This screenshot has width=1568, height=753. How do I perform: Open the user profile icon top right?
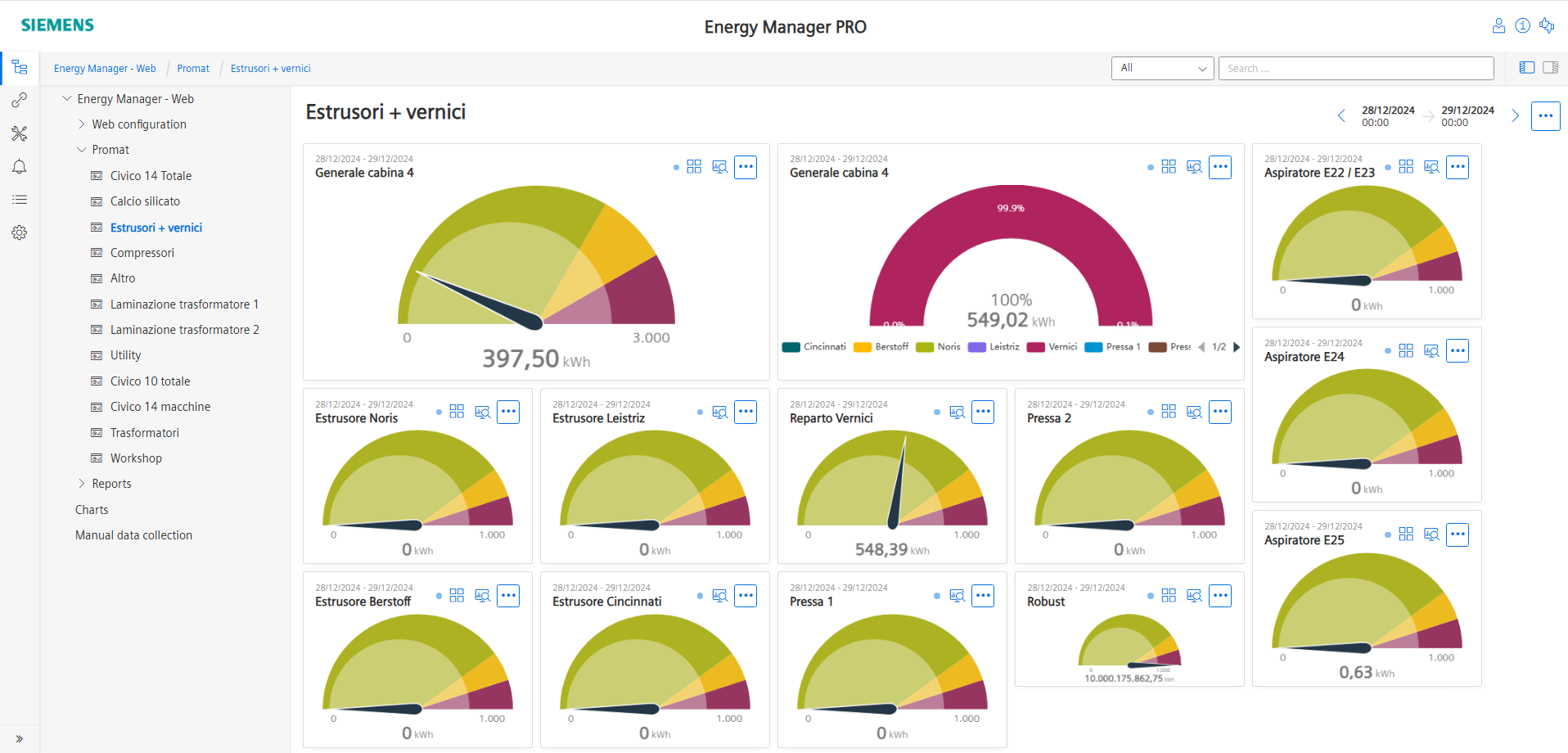pyautogui.click(x=1499, y=25)
